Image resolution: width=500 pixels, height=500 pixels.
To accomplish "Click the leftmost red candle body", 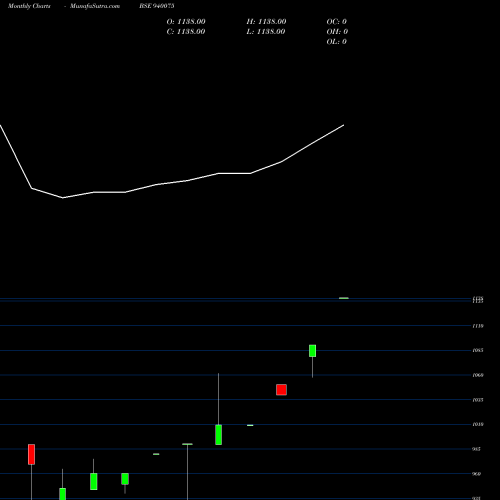I will point(31,454).
